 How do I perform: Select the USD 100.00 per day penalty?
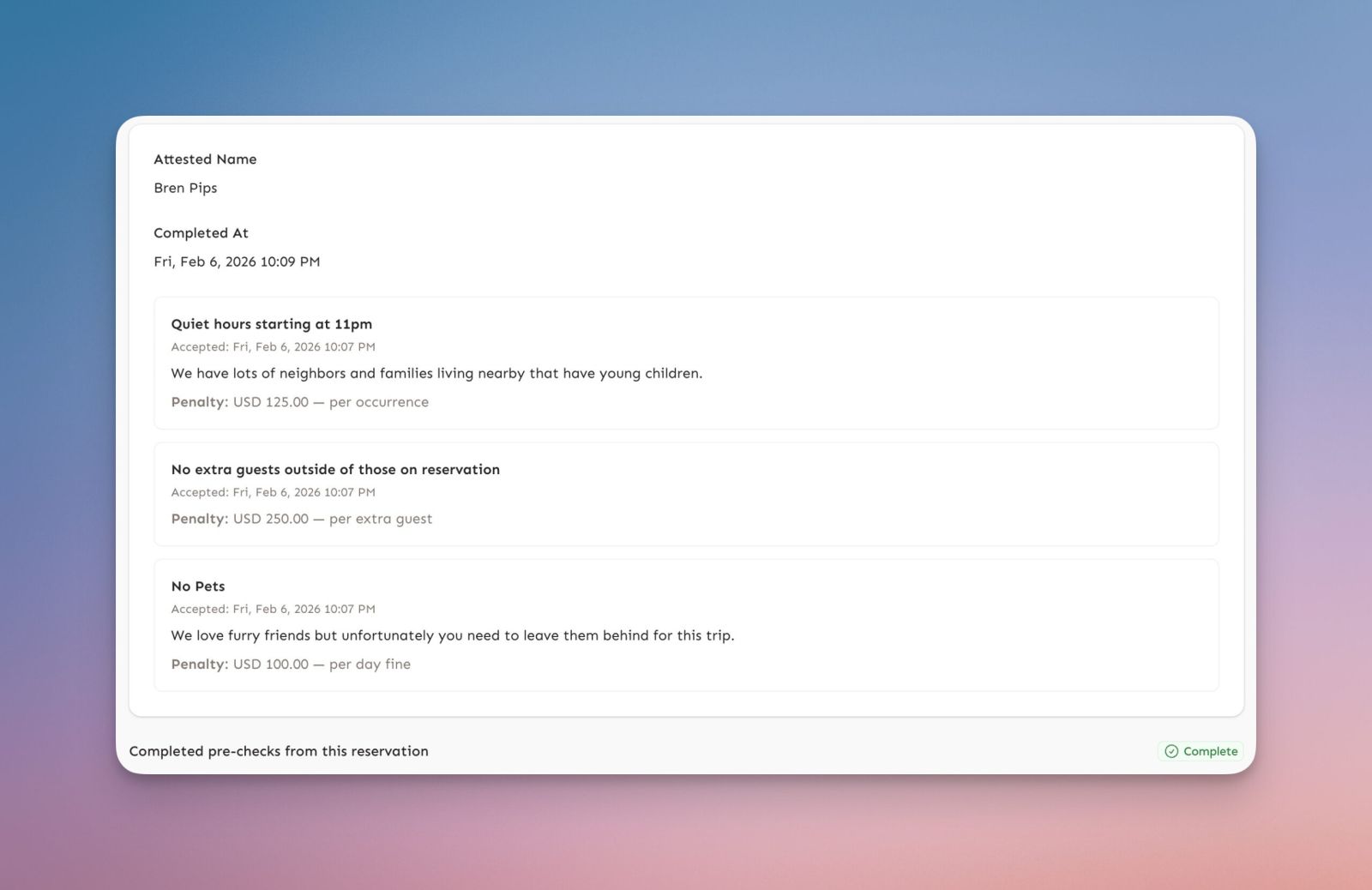click(270, 664)
